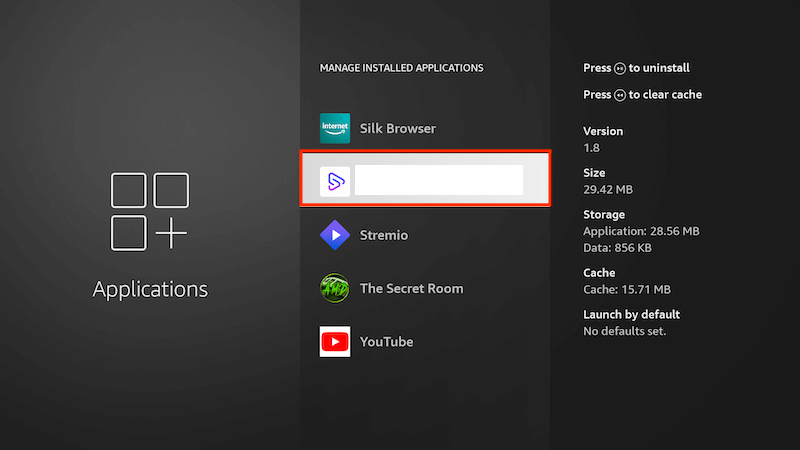This screenshot has height=450, width=800.
Task: Select the Stremio diamond play icon
Action: 335,235
